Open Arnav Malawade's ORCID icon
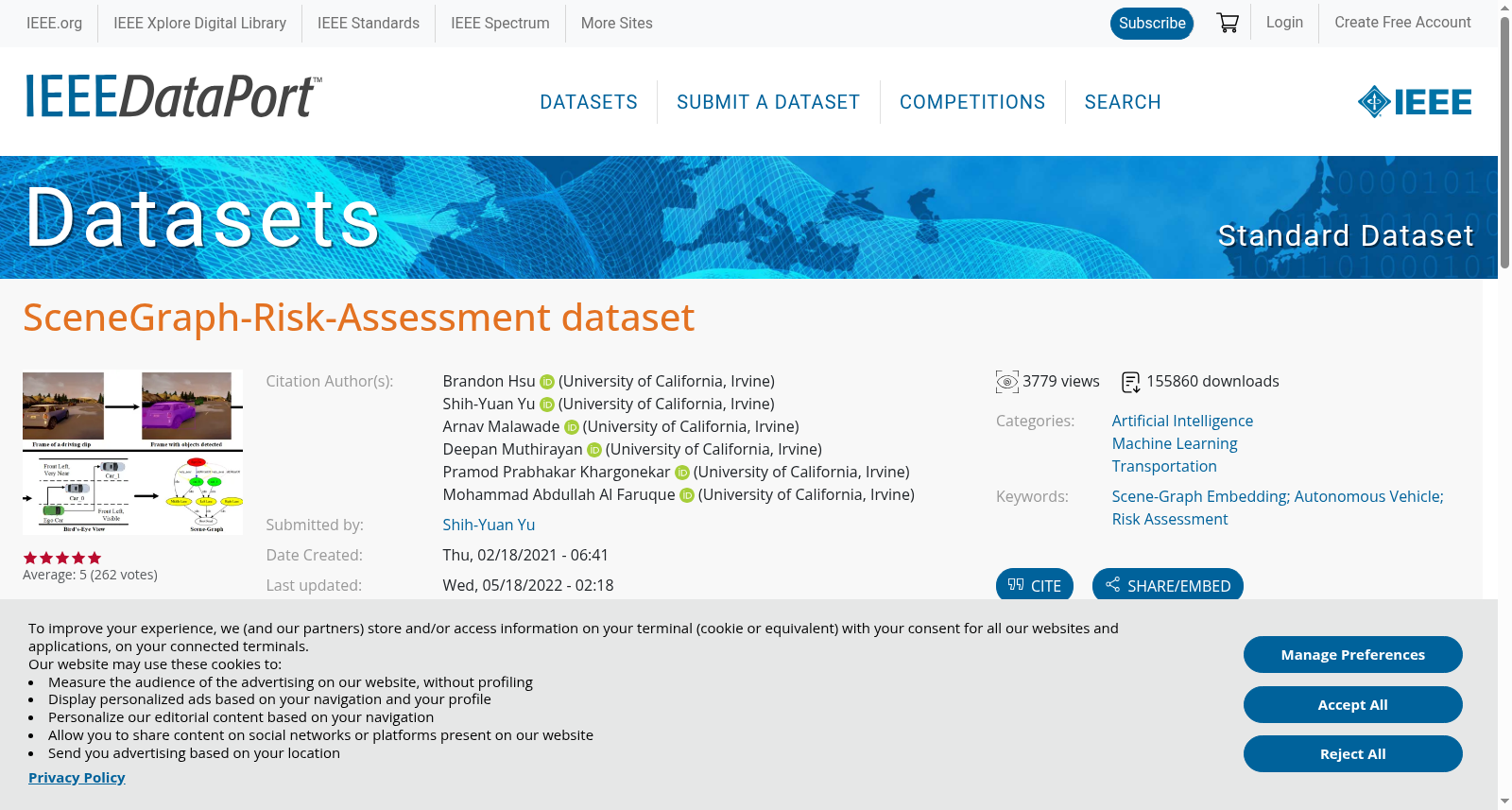The image size is (1512, 810). click(x=572, y=427)
